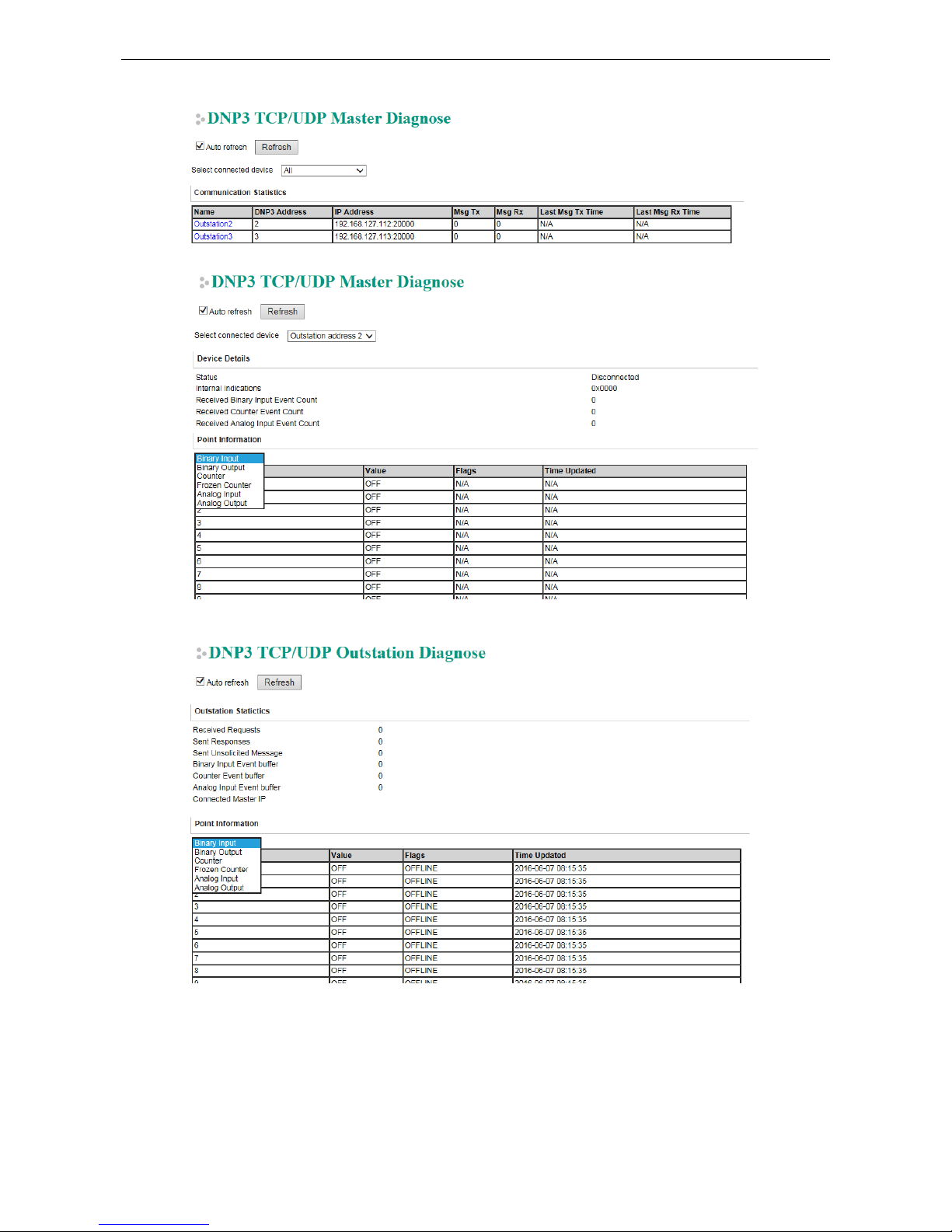Click the Sent Unsolicited Message label

238,753
